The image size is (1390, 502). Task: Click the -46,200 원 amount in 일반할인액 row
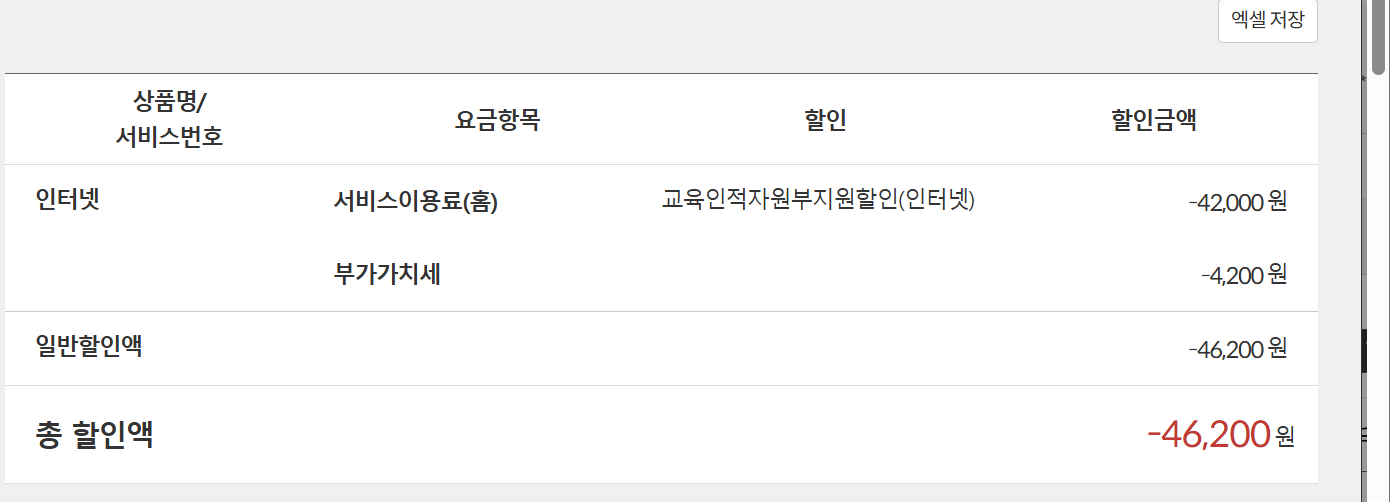click(x=1237, y=349)
